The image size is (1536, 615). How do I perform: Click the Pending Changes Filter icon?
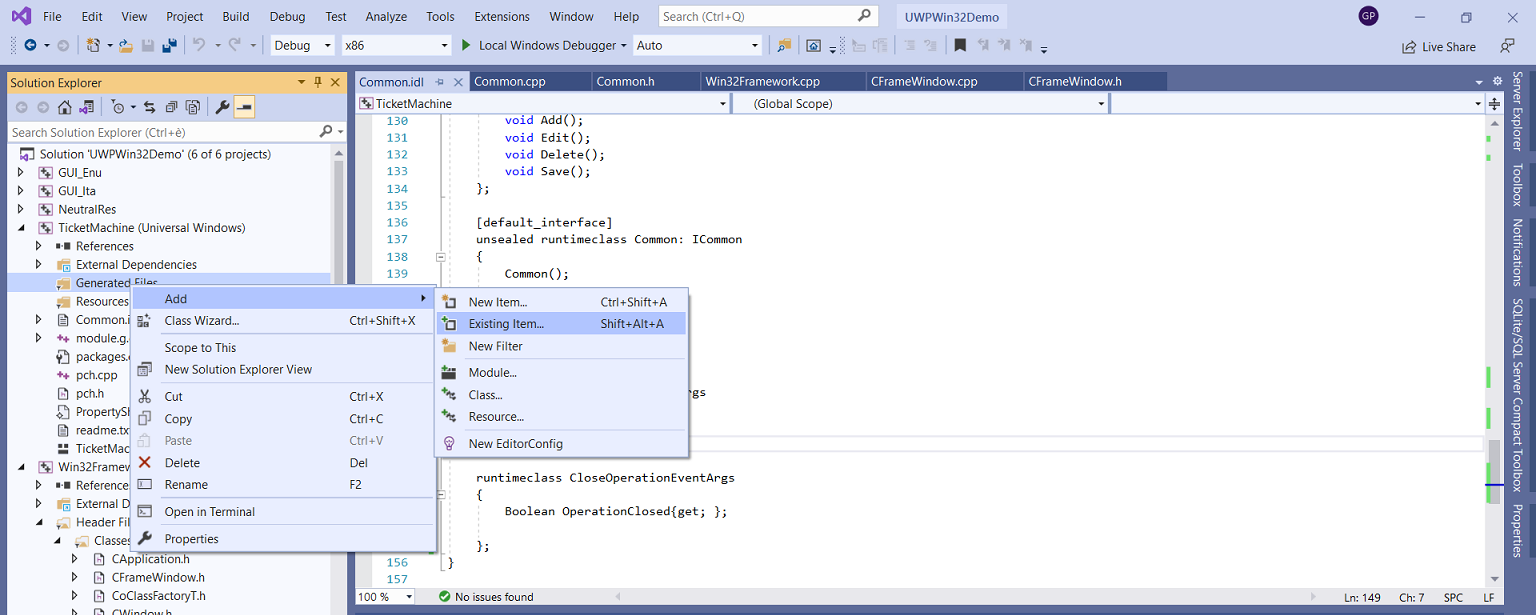[x=120, y=107]
